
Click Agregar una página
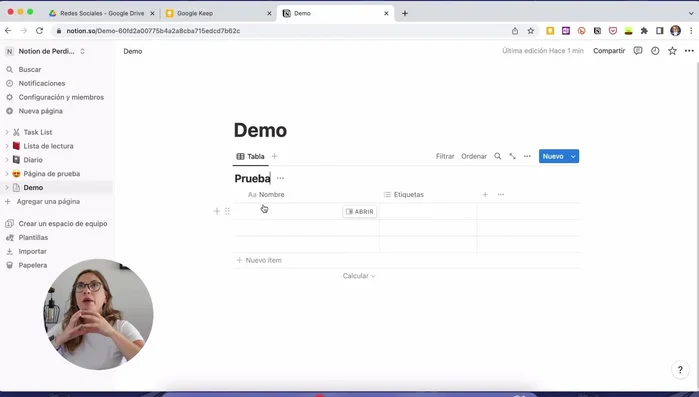[x=48, y=201]
